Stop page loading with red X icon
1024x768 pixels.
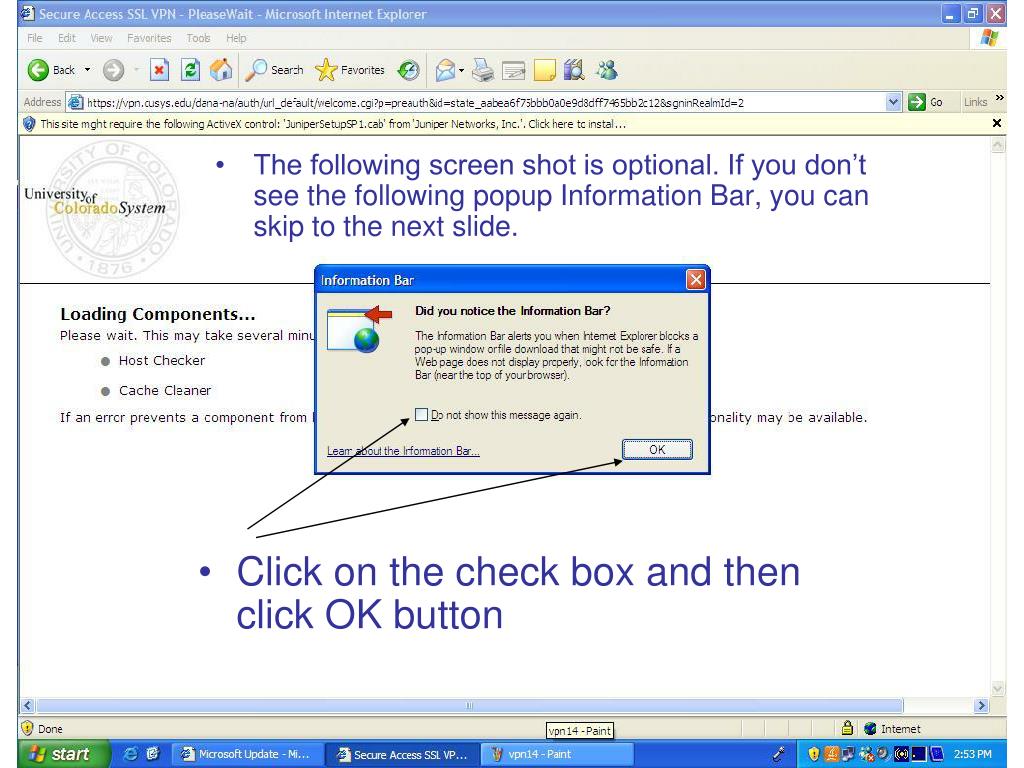pos(159,70)
